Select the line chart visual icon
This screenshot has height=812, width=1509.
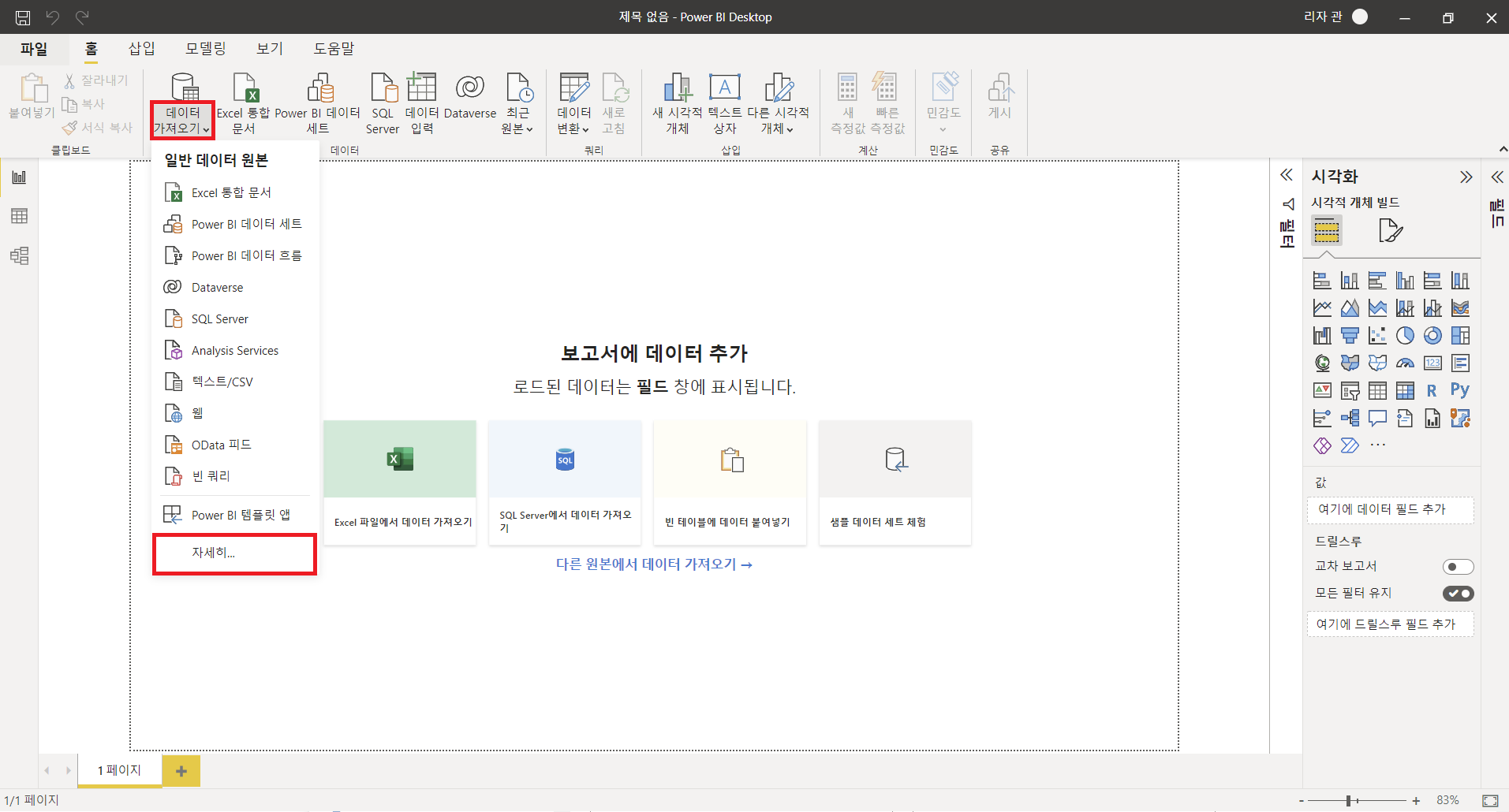click(1322, 308)
